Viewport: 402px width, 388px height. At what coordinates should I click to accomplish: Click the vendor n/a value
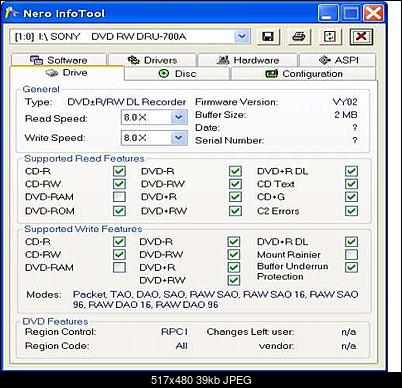pos(349,346)
